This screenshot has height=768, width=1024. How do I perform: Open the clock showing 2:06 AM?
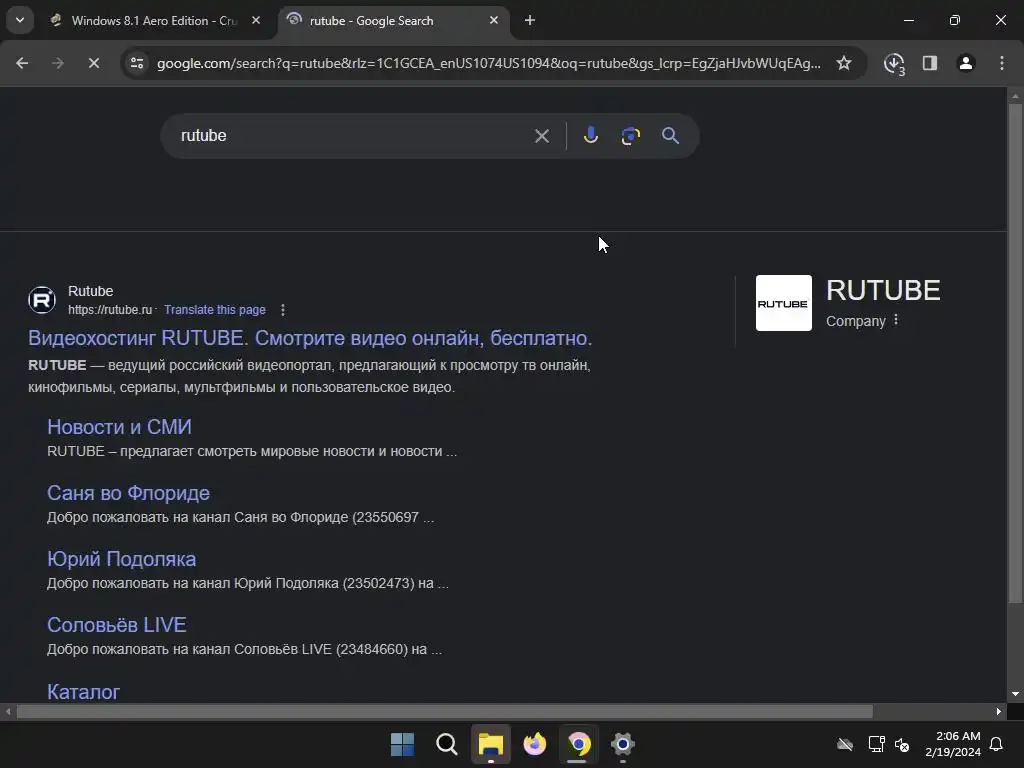click(x=953, y=744)
